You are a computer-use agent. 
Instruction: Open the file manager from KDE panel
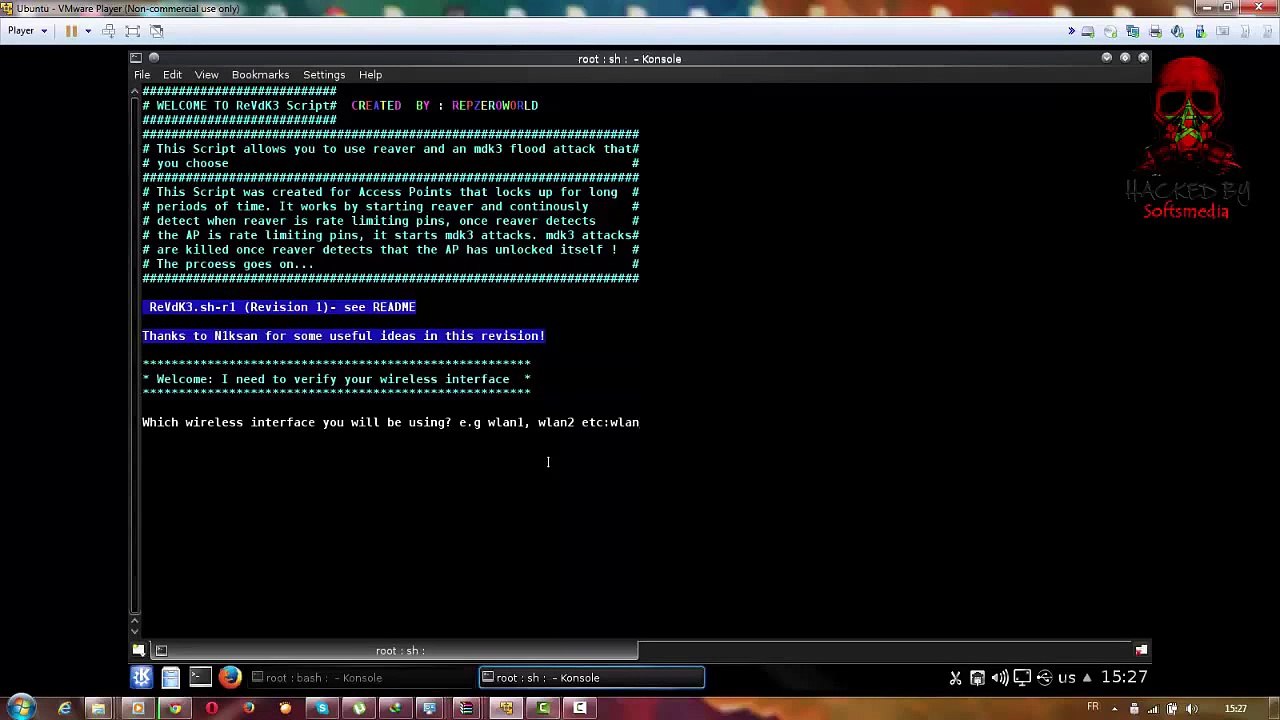[x=171, y=678]
